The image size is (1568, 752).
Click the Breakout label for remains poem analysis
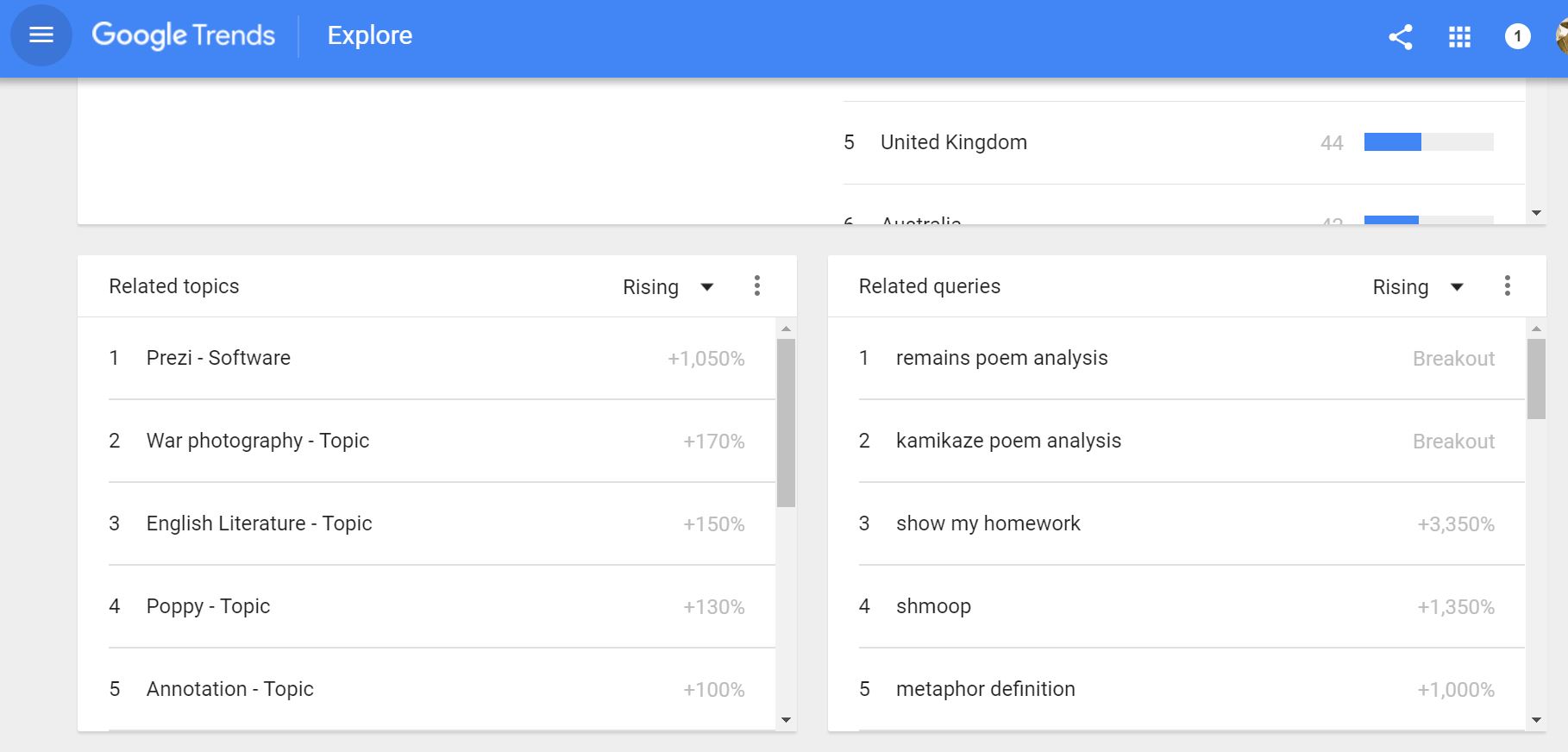tap(1453, 359)
